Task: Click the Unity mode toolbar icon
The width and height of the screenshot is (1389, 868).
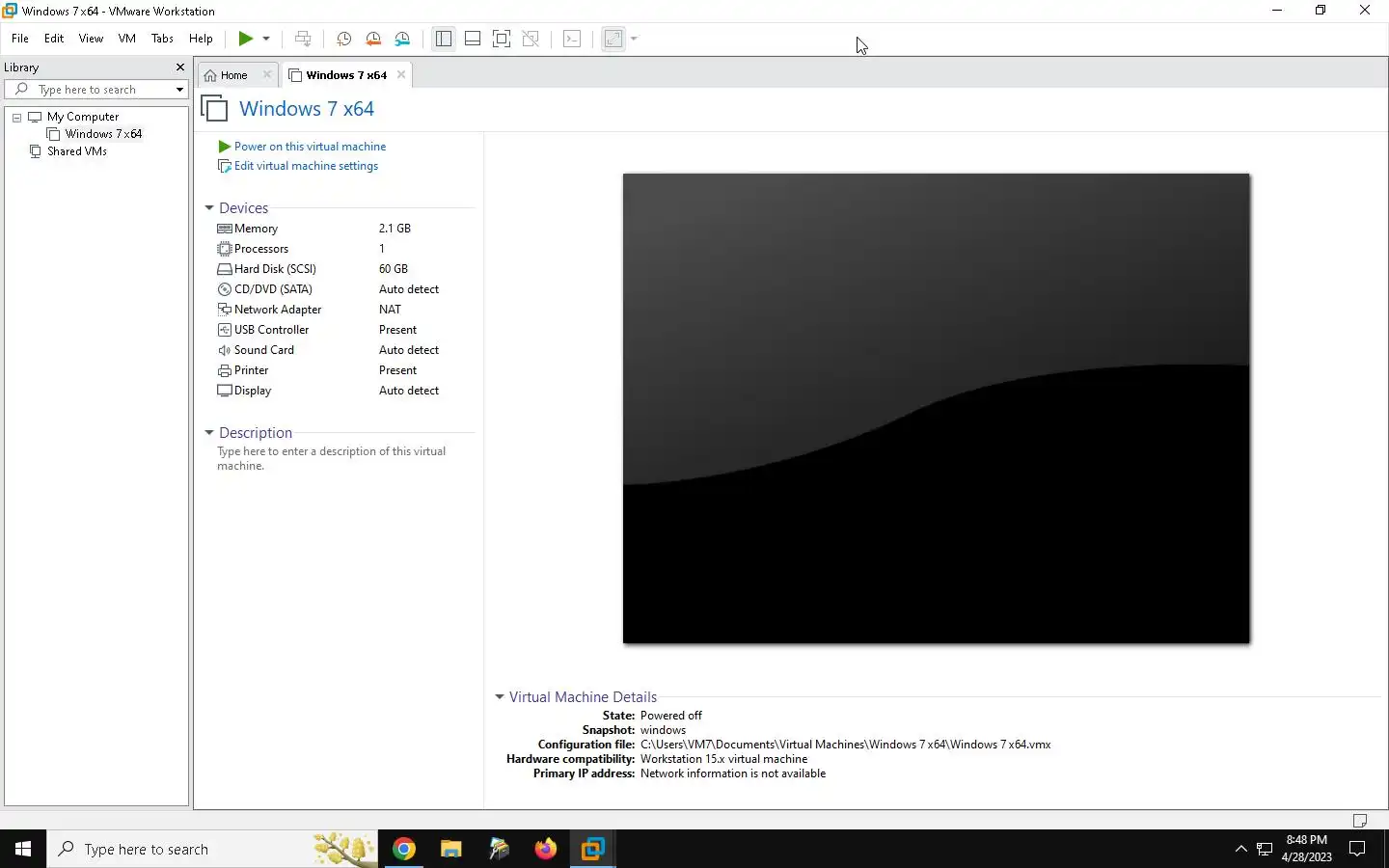Action: (531, 39)
